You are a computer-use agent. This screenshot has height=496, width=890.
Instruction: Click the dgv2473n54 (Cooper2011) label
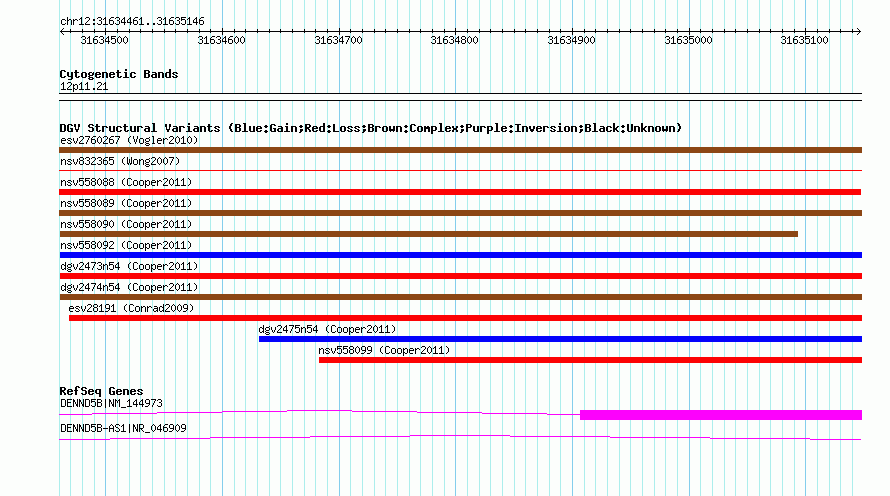click(x=129, y=266)
